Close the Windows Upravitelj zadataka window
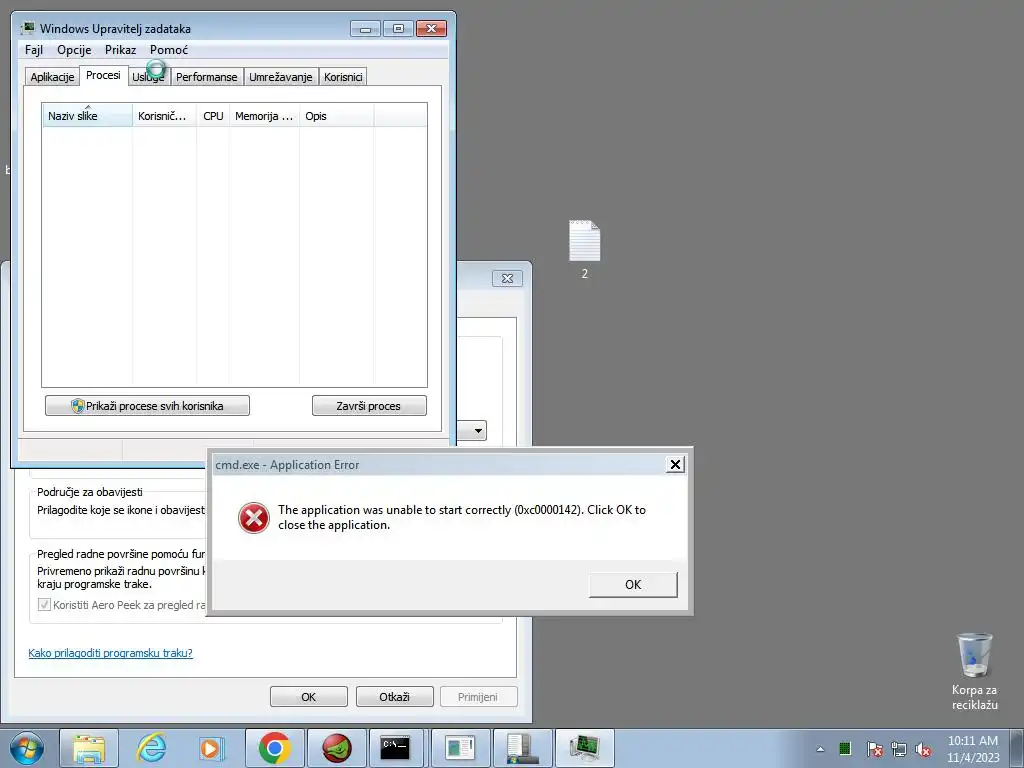 tap(432, 29)
